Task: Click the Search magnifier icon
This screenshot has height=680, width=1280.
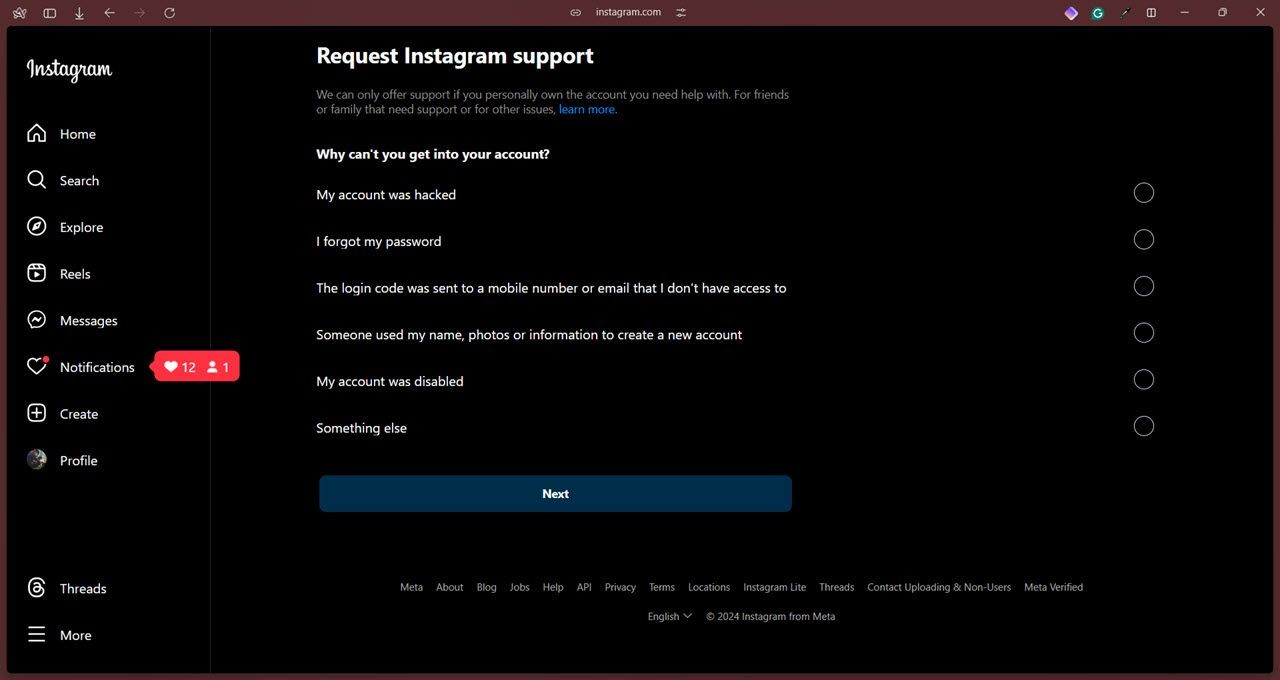Action: [37, 180]
